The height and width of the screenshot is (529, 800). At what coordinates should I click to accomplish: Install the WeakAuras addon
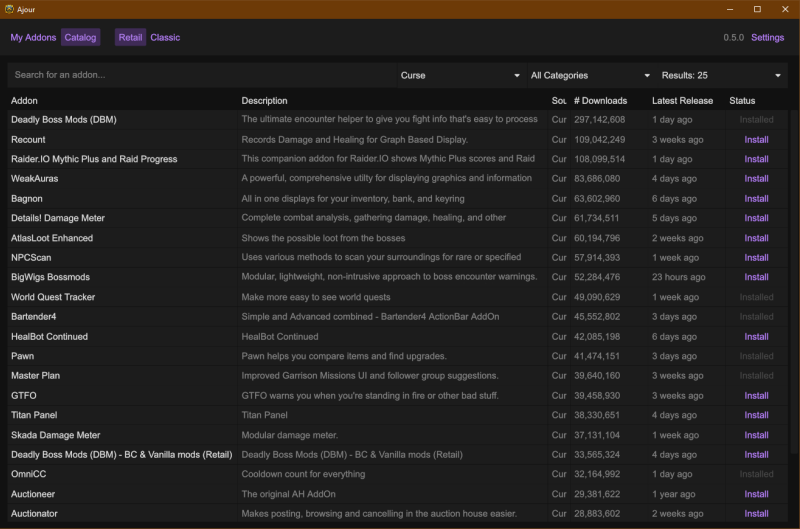[756, 179]
